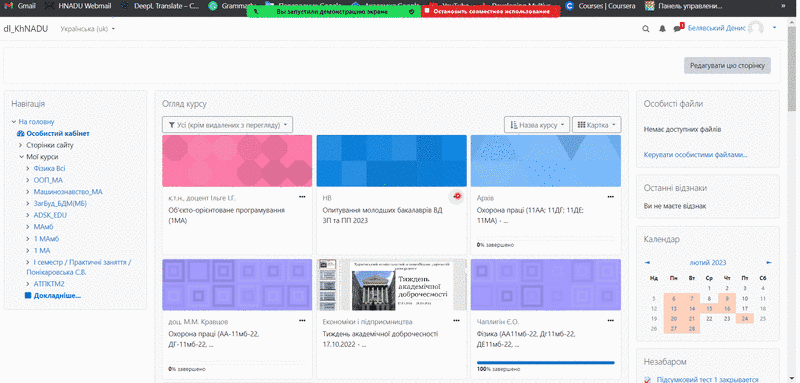Open 1 МАмб in navigation tree
This screenshot has height=383, width=800.
point(46,239)
